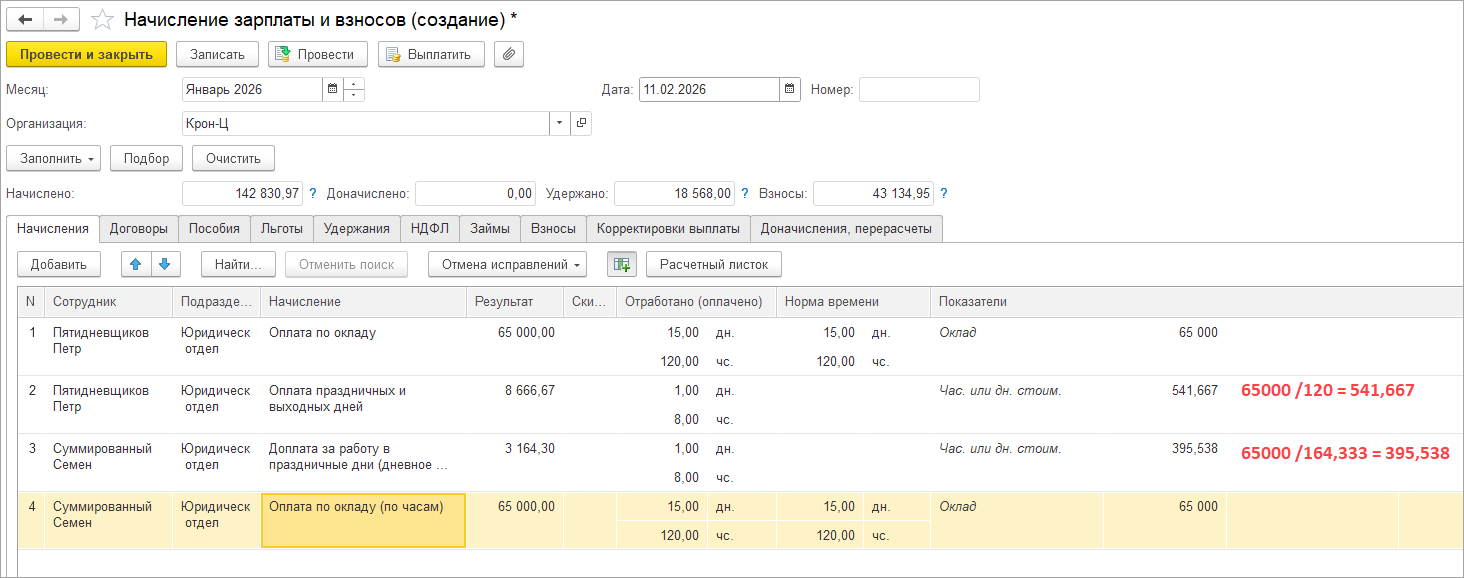Viewport: 1464px width, 578px height.
Task: Adjust month using the Месяц stepper
Action: click(x=354, y=90)
